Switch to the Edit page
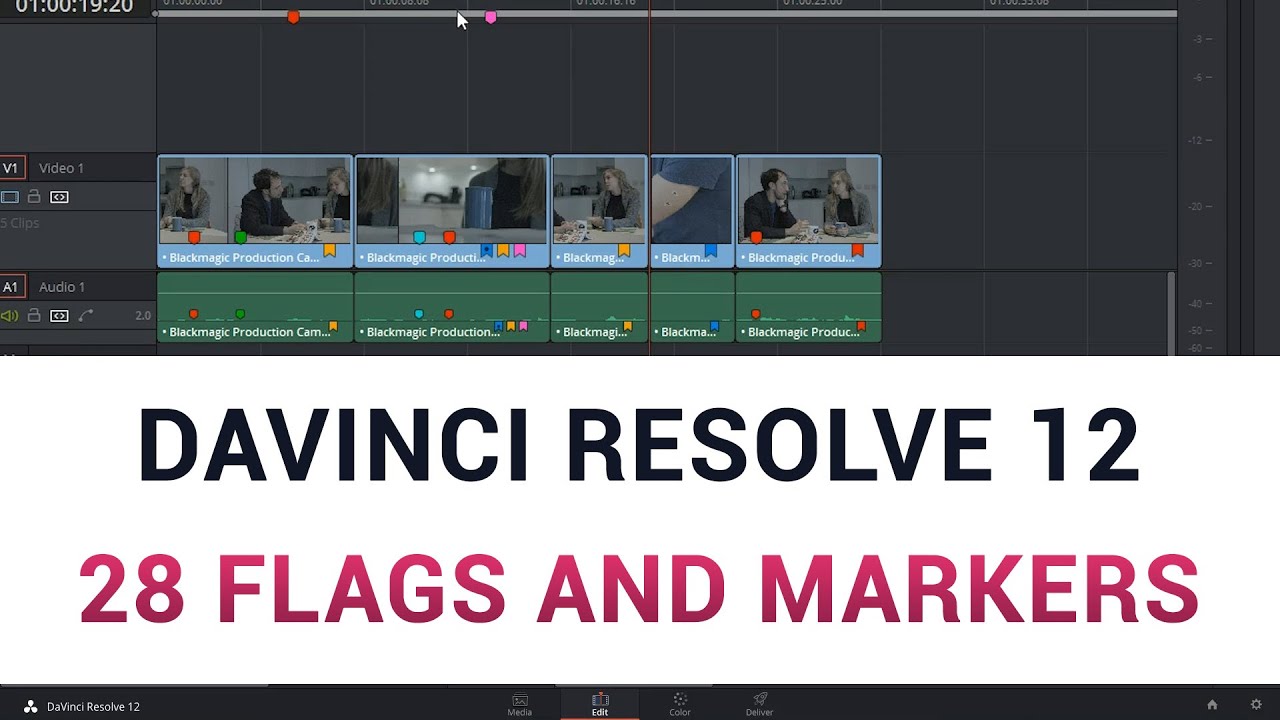This screenshot has width=1280, height=720. 600,705
